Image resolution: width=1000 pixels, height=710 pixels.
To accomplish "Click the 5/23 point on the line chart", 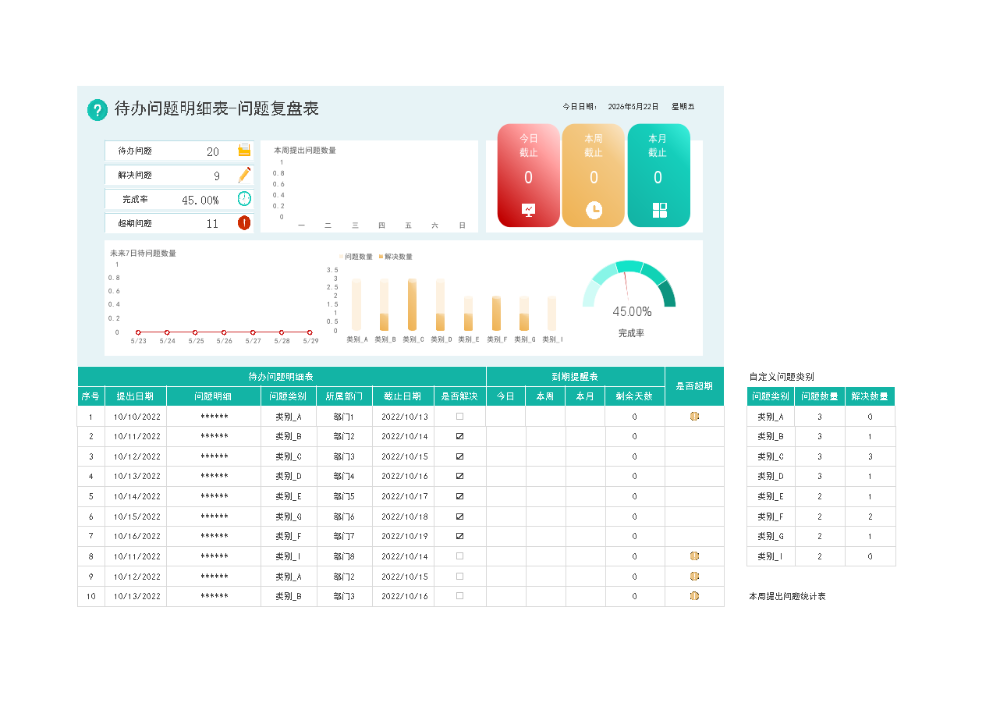I will click(138, 332).
